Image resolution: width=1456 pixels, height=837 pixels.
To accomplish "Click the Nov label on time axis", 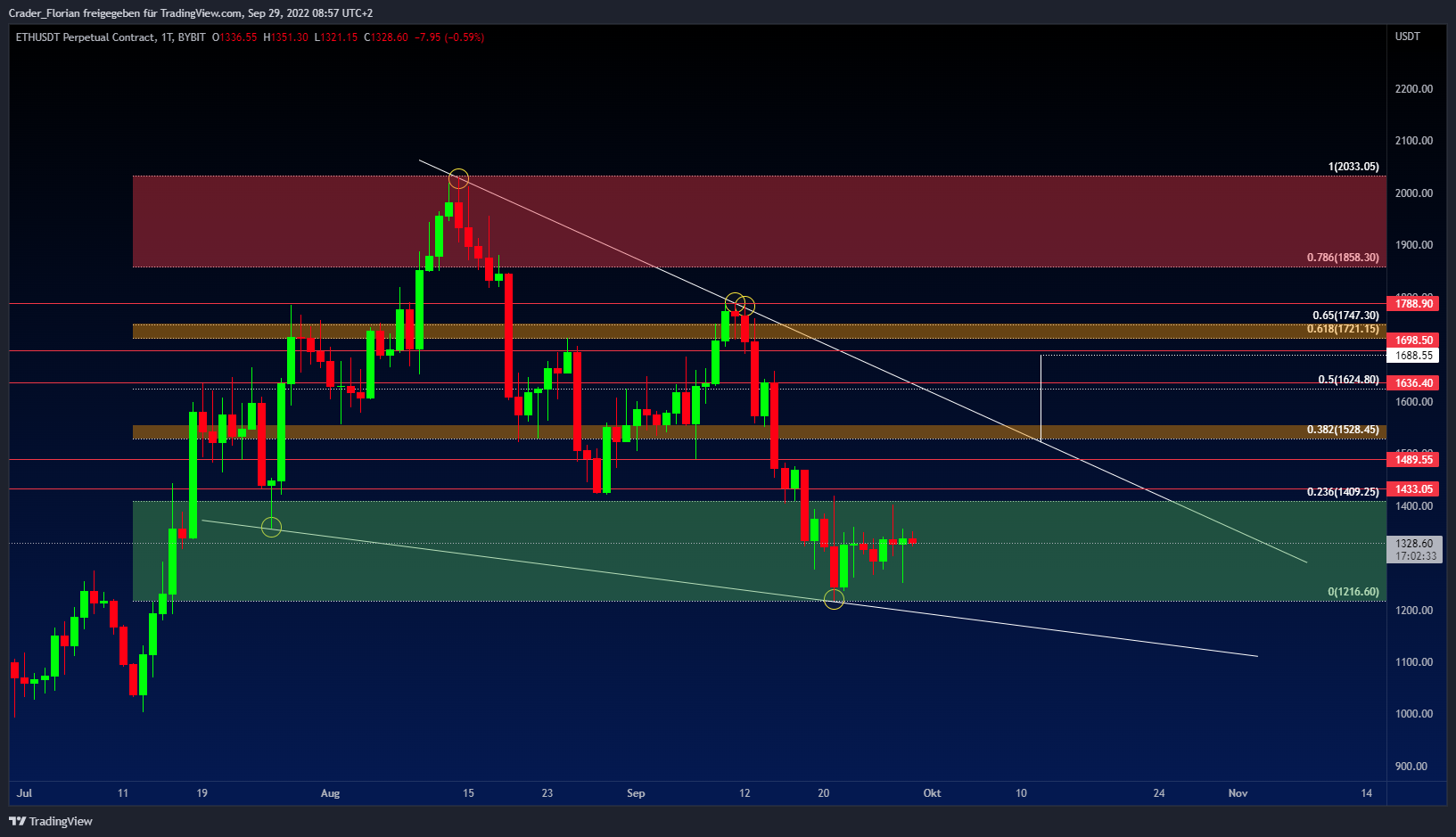I will [x=1238, y=793].
